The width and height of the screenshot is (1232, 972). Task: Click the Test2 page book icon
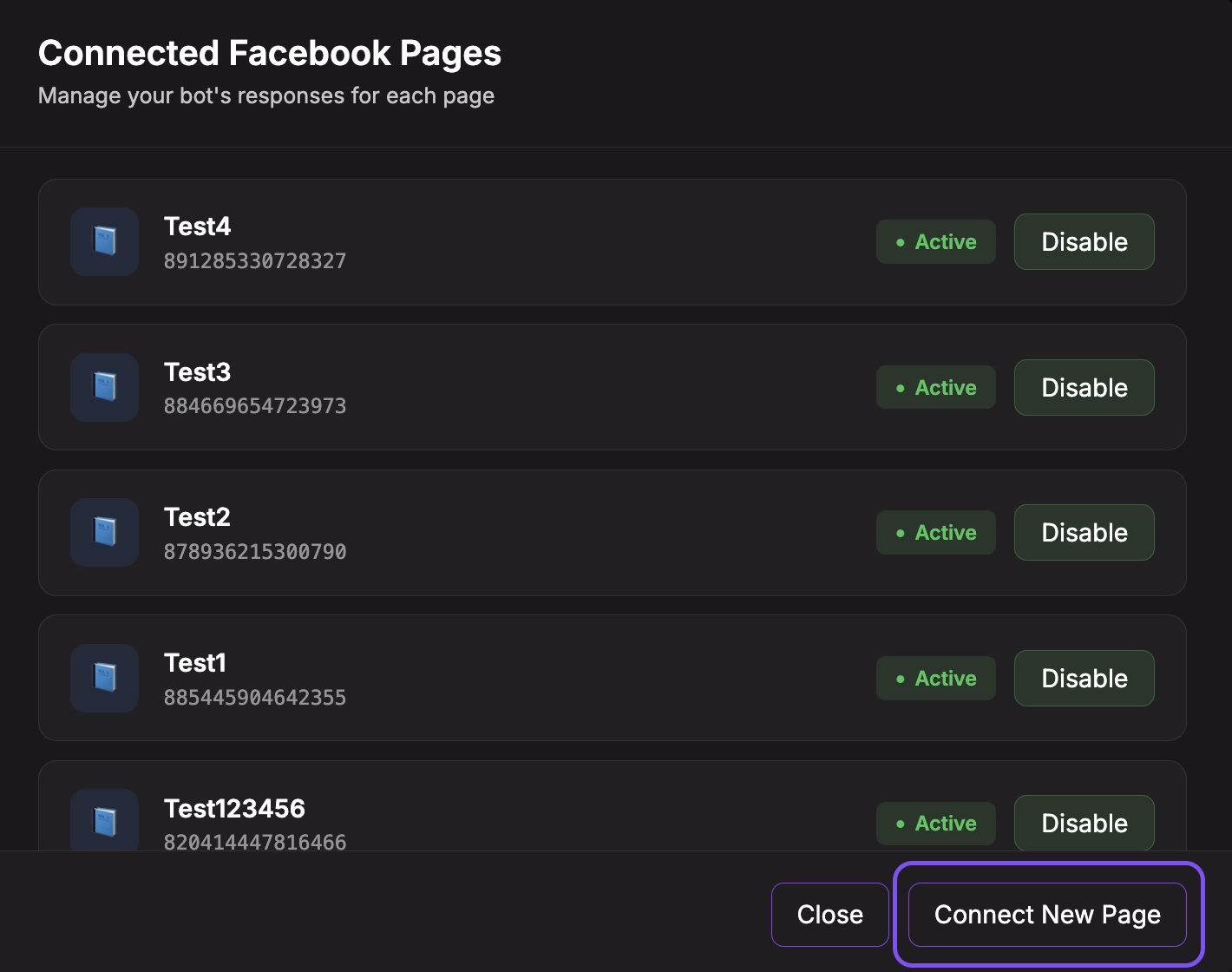[x=104, y=532]
